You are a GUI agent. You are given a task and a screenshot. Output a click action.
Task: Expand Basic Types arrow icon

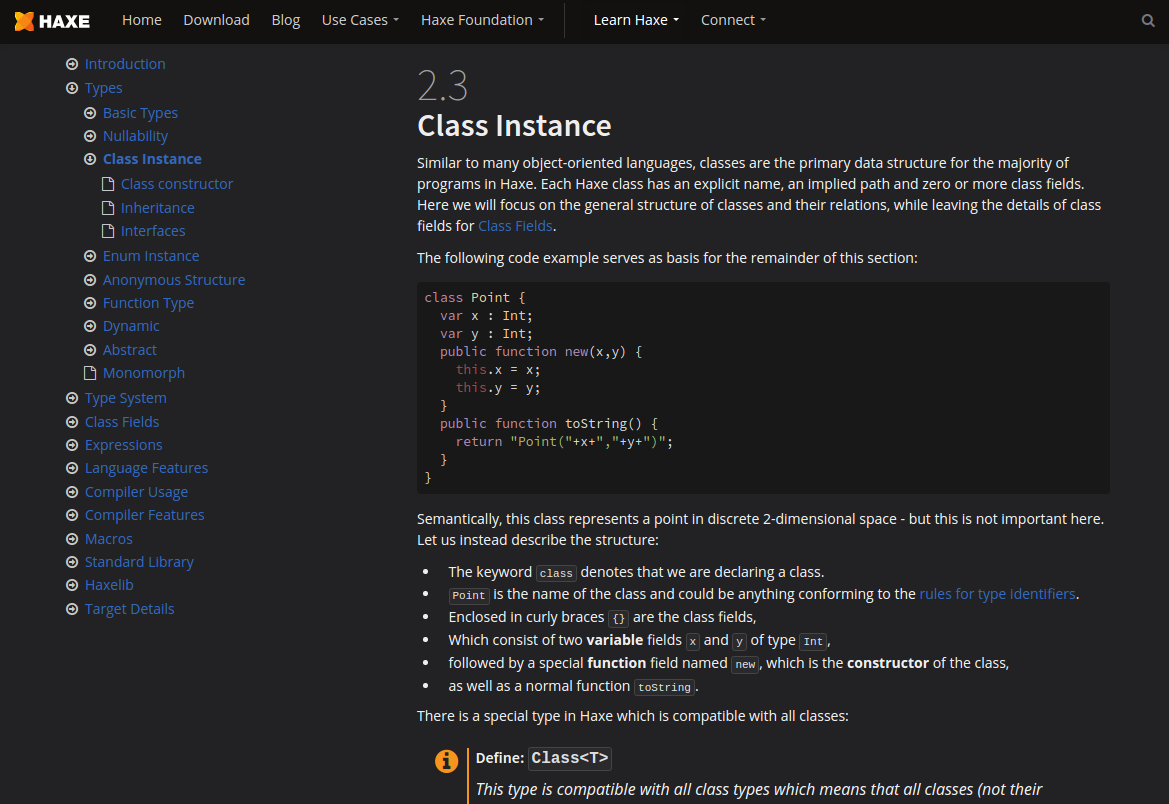pos(90,113)
